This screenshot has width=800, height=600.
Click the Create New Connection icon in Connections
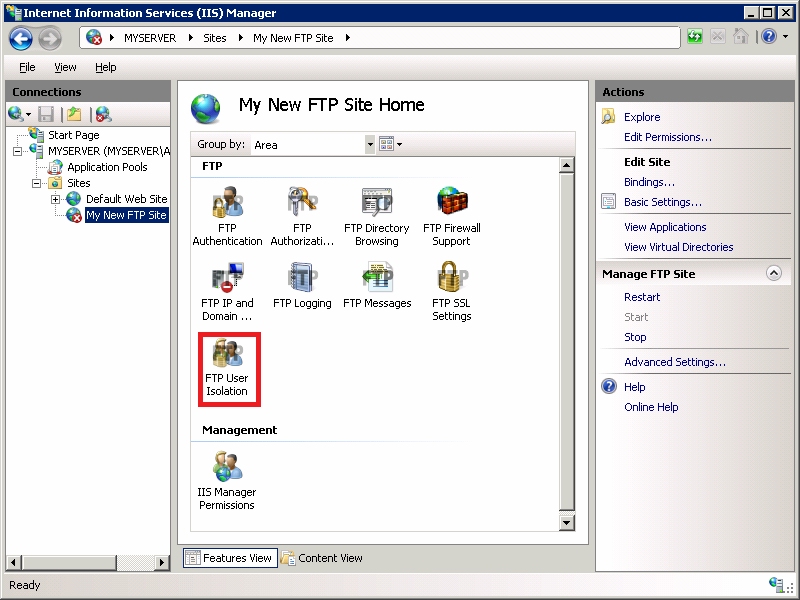point(16,114)
